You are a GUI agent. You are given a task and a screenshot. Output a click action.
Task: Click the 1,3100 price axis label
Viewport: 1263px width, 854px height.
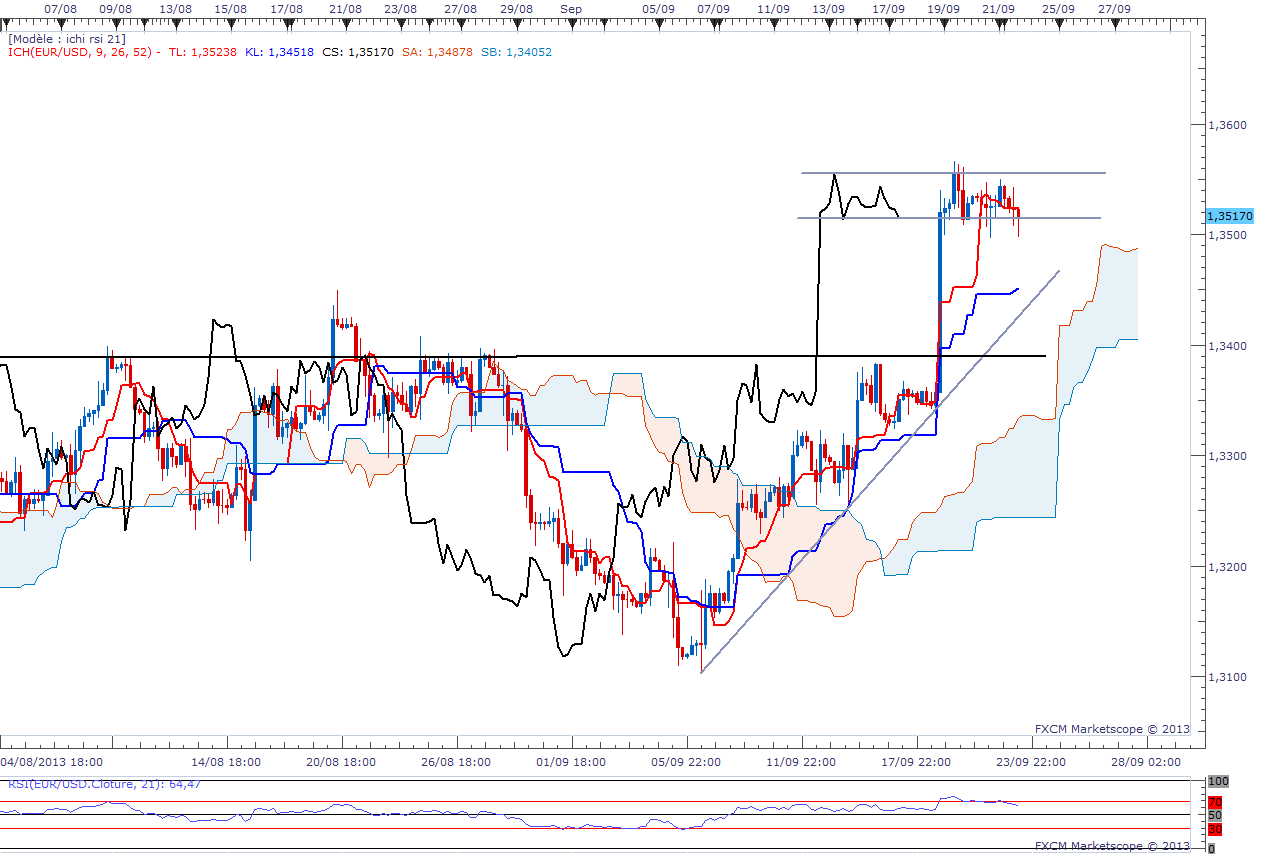(1226, 677)
